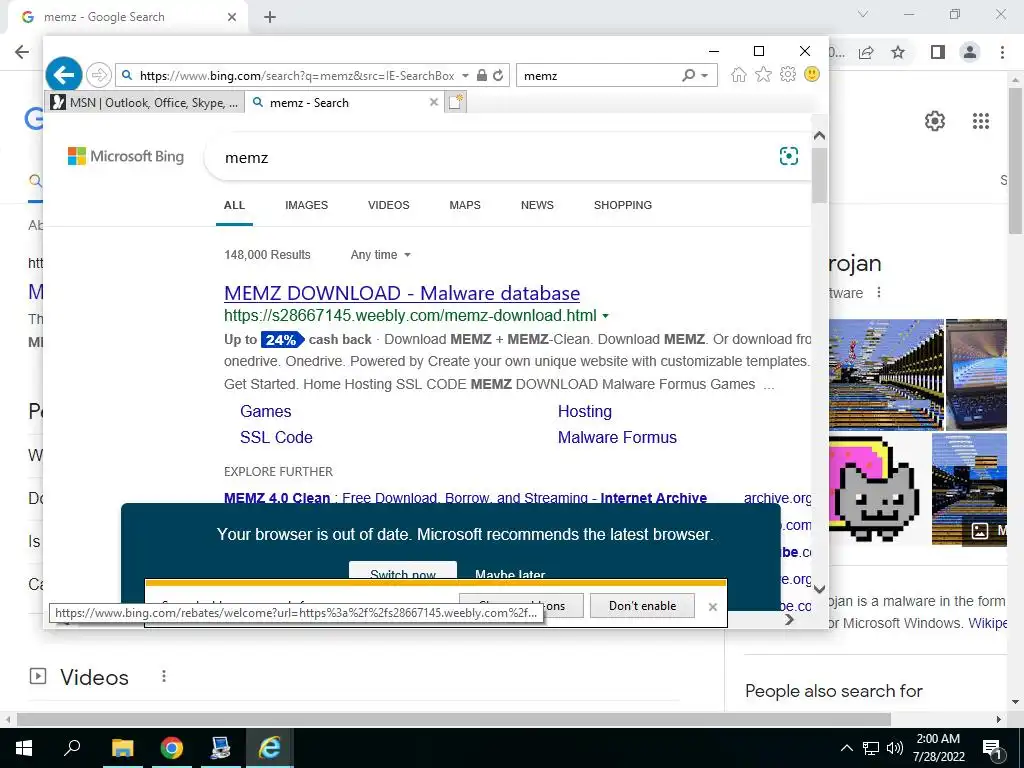Open Chrome three-dot menu
Viewport: 1024px width, 768px height.
point(1002,52)
